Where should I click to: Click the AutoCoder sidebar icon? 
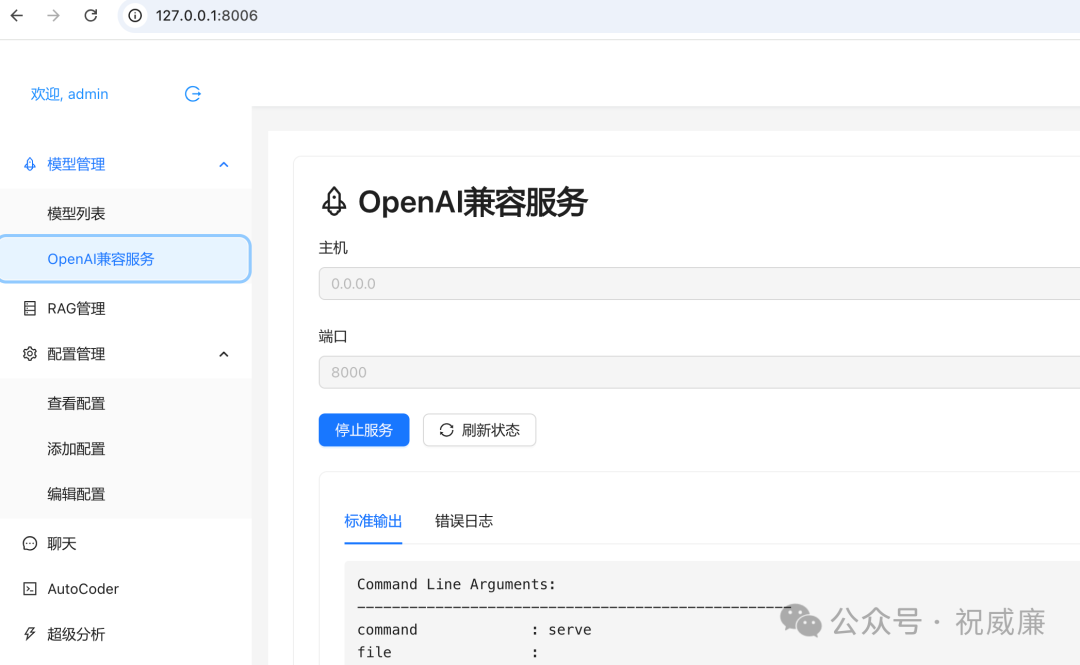tap(29, 588)
